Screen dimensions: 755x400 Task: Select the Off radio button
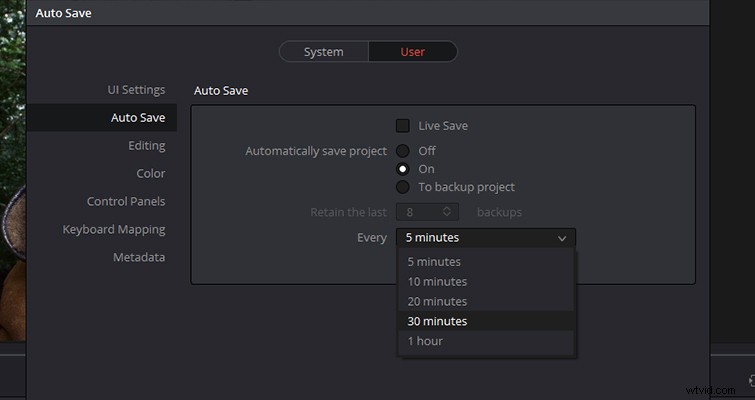[x=403, y=151]
